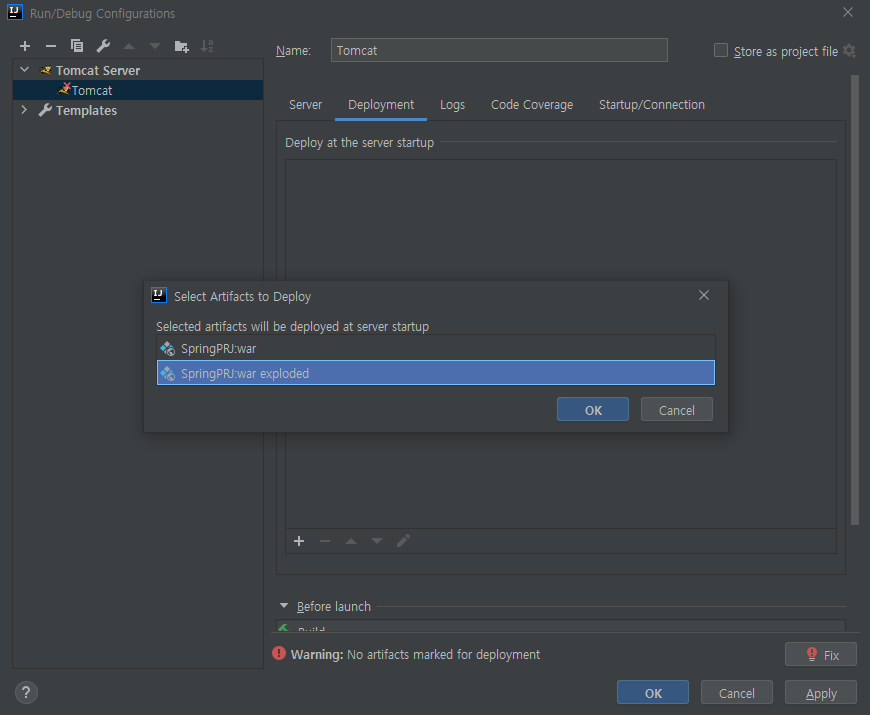870x715 pixels.
Task: Select the Deployment tab
Action: pos(381,104)
